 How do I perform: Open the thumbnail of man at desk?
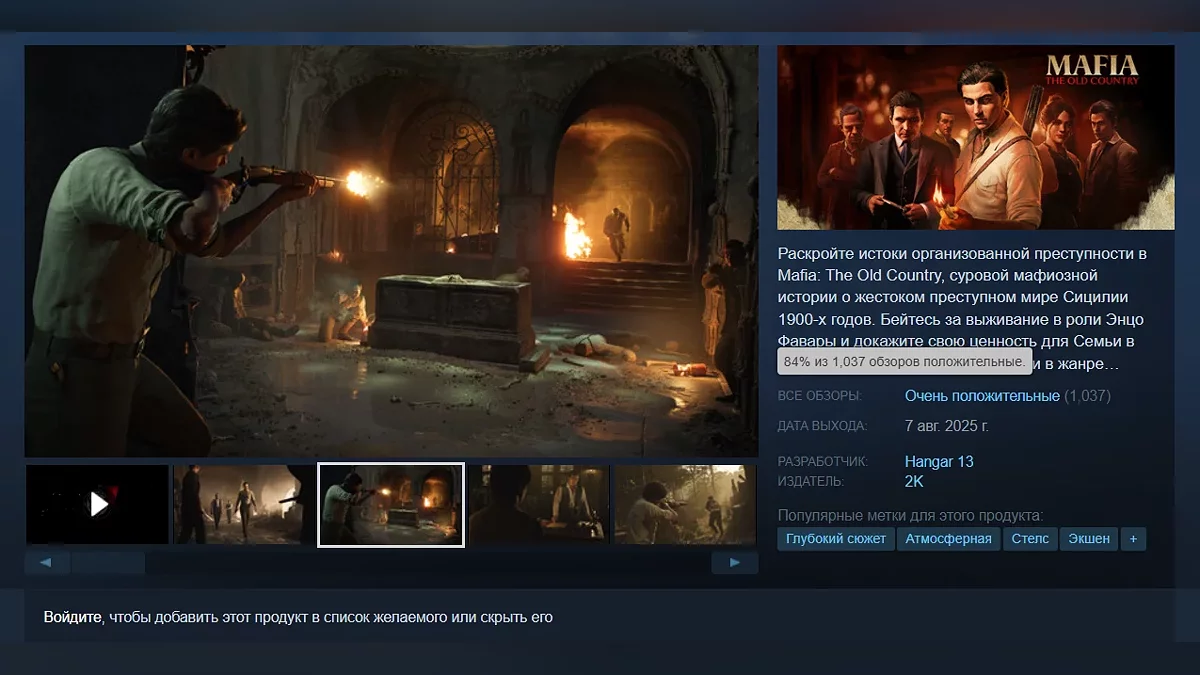coord(538,504)
